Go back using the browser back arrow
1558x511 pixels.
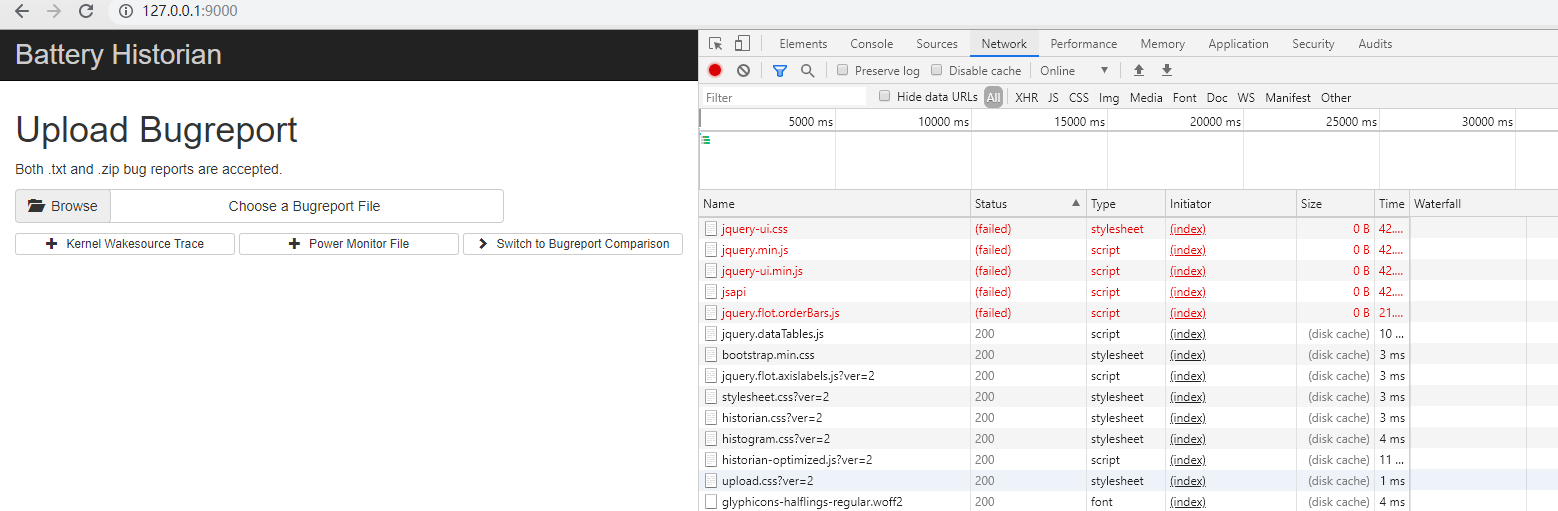[22, 11]
